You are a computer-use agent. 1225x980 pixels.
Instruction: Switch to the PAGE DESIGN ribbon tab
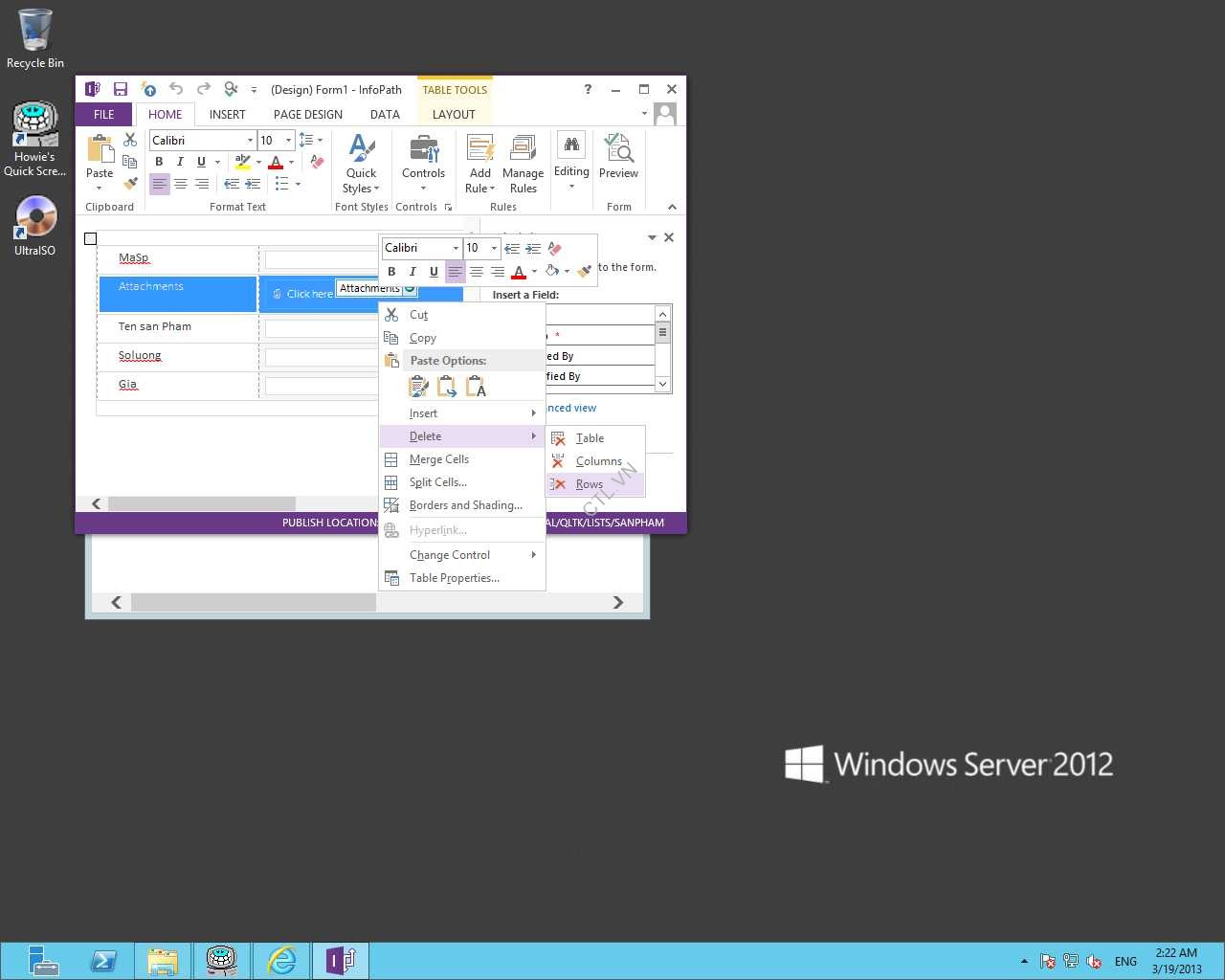coord(307,114)
